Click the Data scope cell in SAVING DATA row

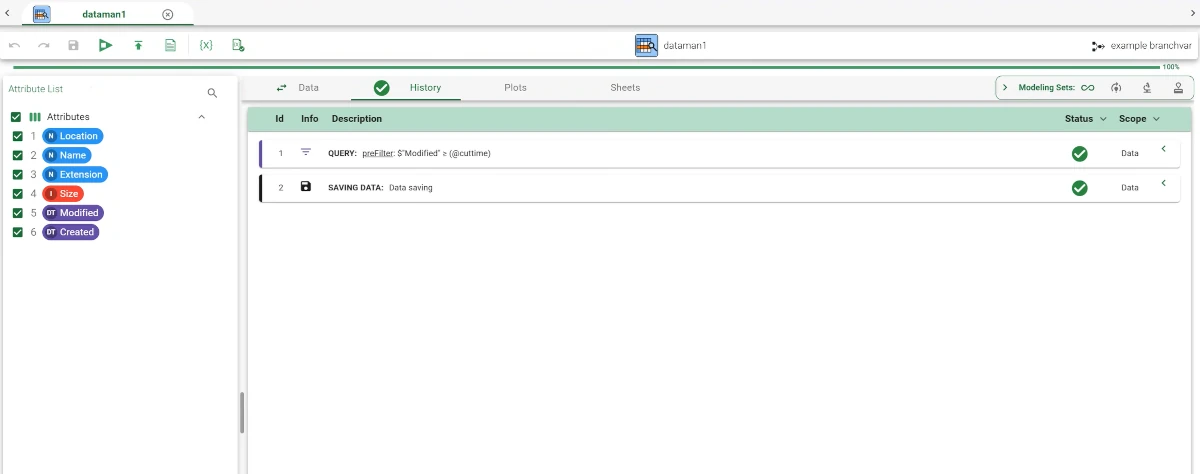tap(1130, 188)
